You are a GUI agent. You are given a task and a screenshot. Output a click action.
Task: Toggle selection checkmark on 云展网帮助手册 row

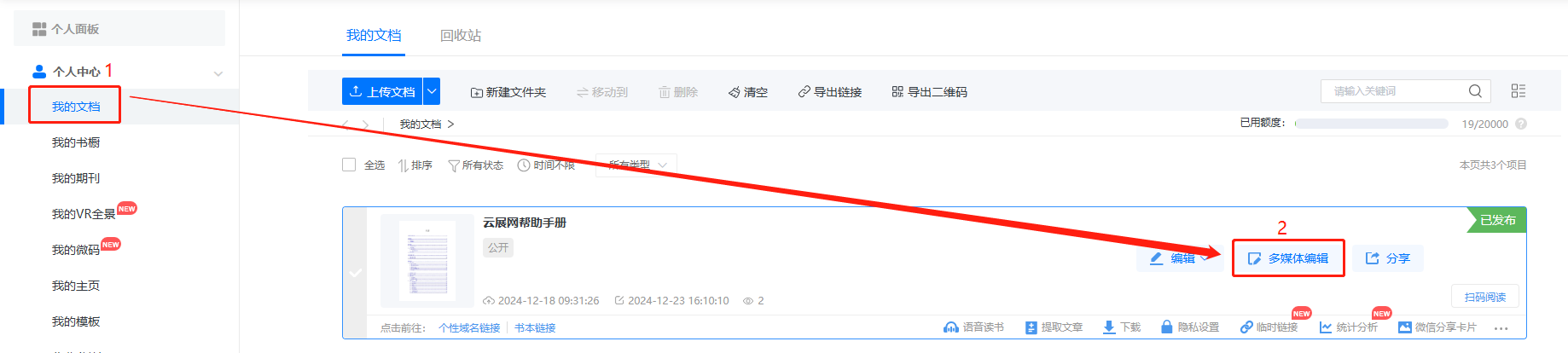356,273
